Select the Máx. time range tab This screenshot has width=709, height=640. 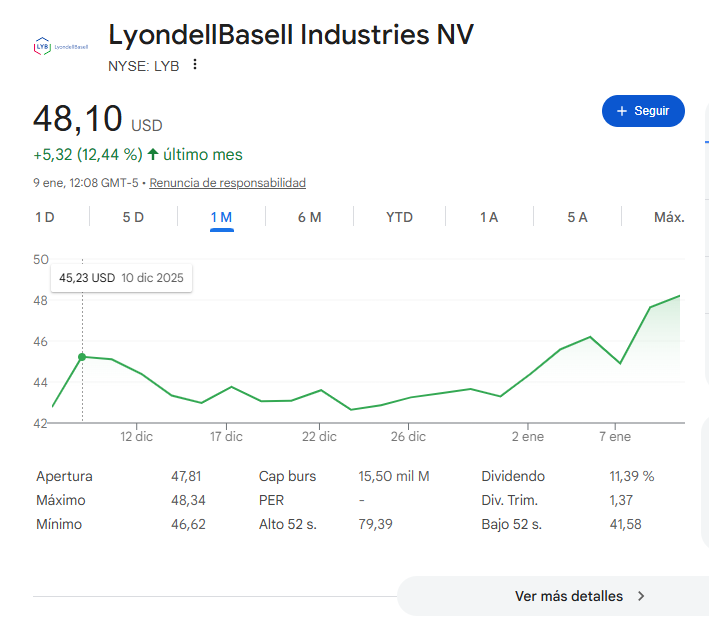668,217
